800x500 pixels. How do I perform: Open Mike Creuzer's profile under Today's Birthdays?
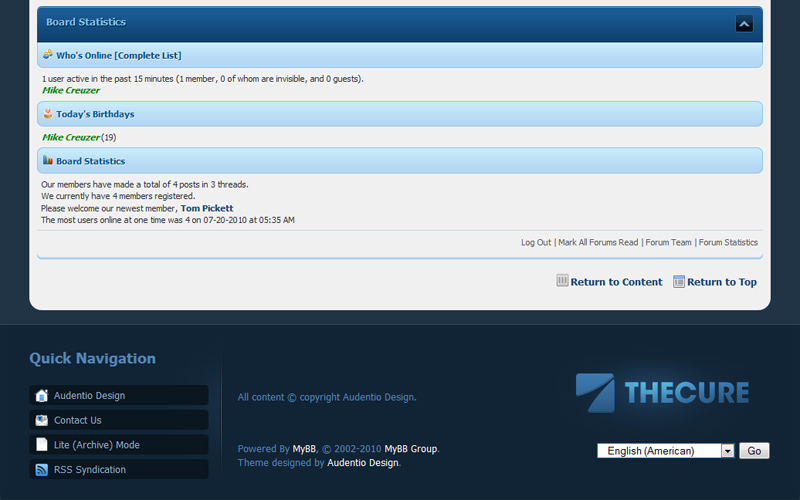(71, 137)
